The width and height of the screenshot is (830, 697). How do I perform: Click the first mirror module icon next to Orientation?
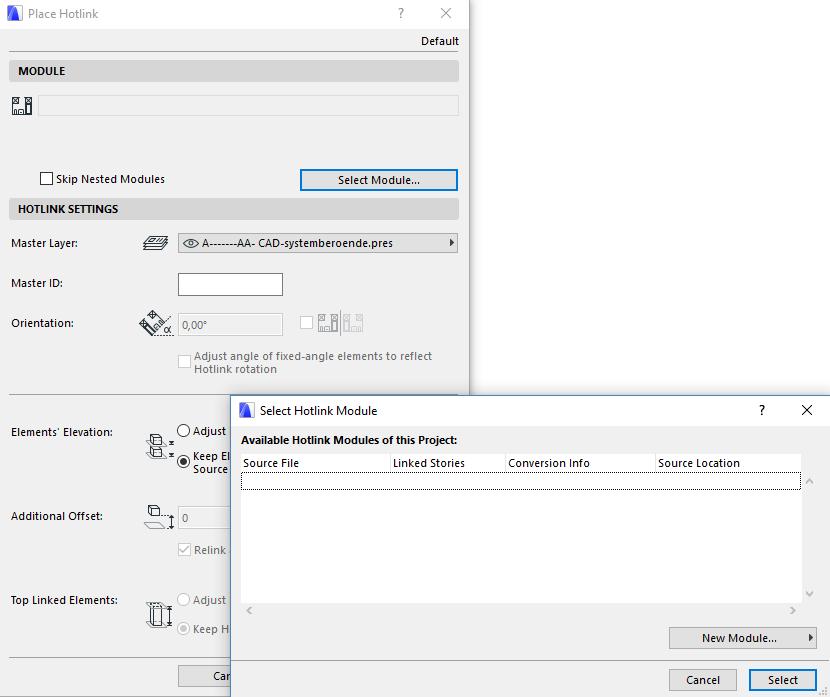coord(328,323)
